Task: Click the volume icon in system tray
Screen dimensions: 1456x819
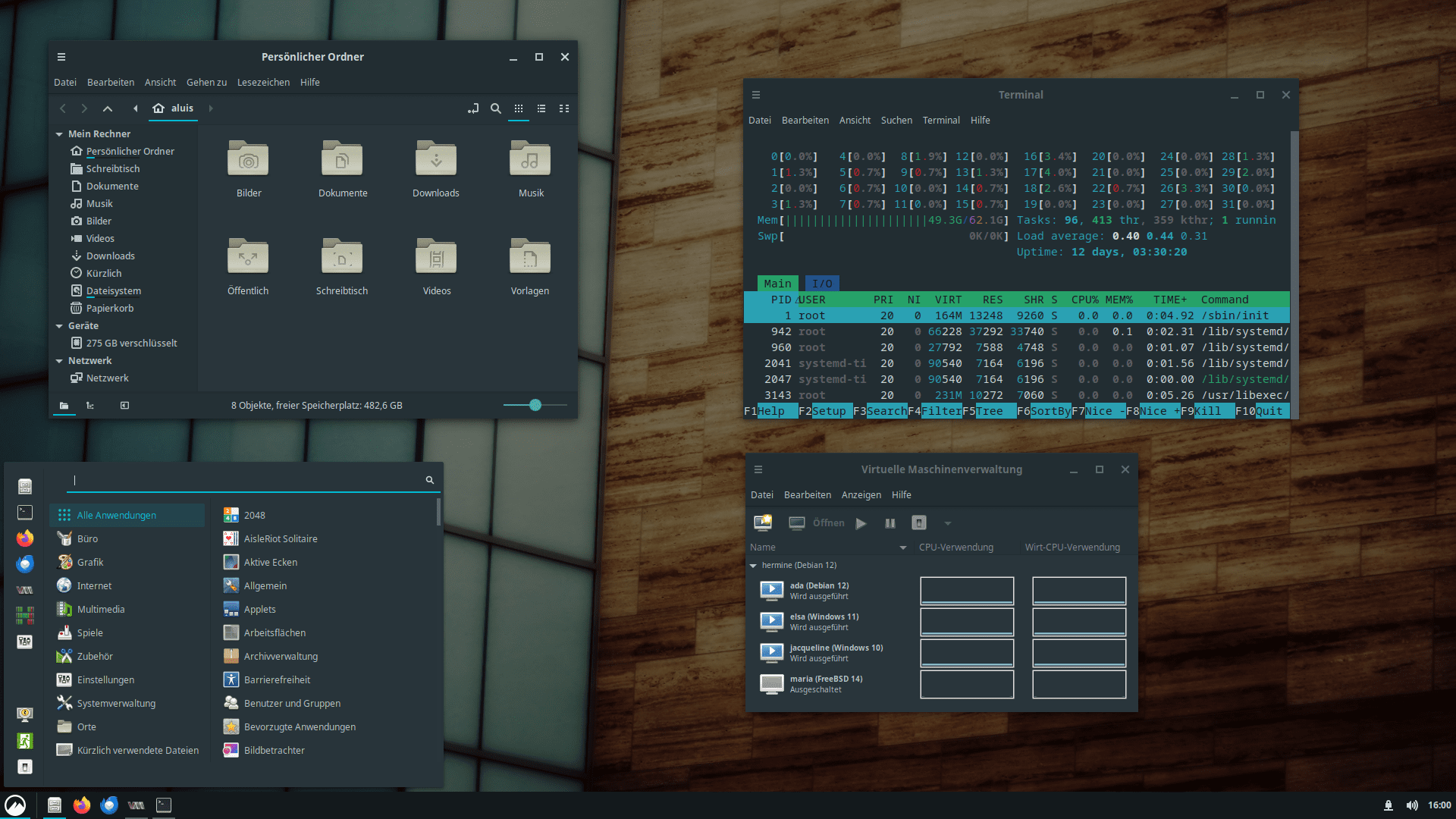Action: [x=1412, y=805]
